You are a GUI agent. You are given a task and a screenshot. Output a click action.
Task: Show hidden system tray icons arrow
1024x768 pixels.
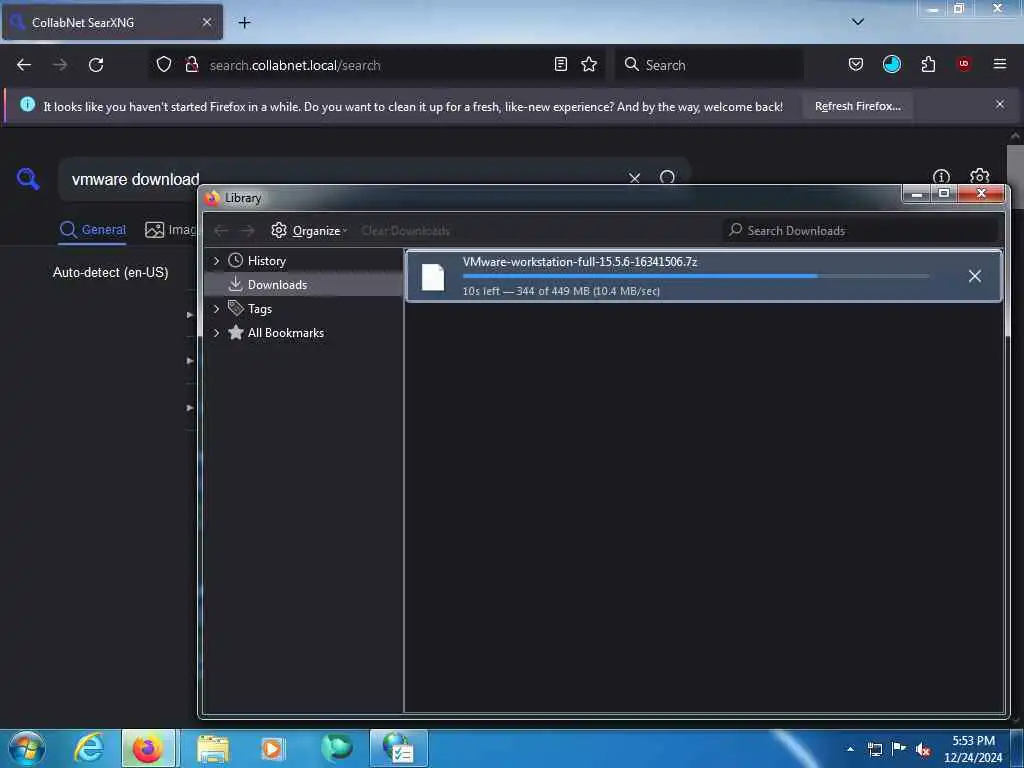coord(850,749)
